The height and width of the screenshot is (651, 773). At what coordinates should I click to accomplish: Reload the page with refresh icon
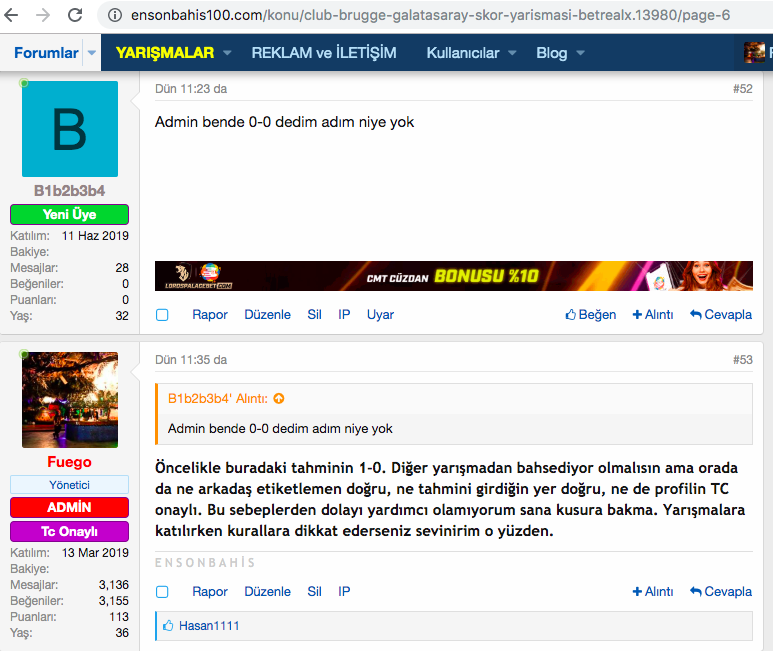[x=75, y=15]
